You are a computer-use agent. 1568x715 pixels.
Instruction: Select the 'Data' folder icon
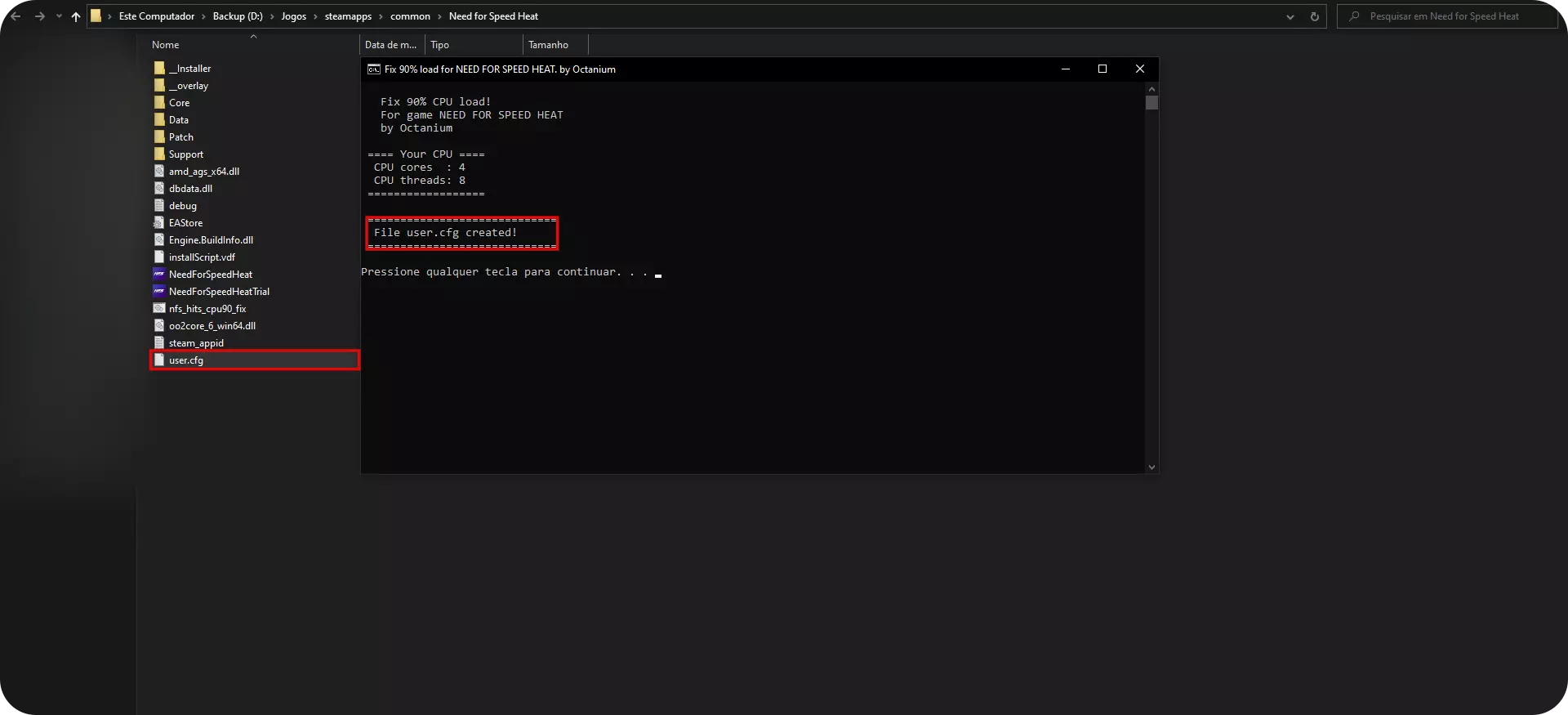(x=159, y=120)
